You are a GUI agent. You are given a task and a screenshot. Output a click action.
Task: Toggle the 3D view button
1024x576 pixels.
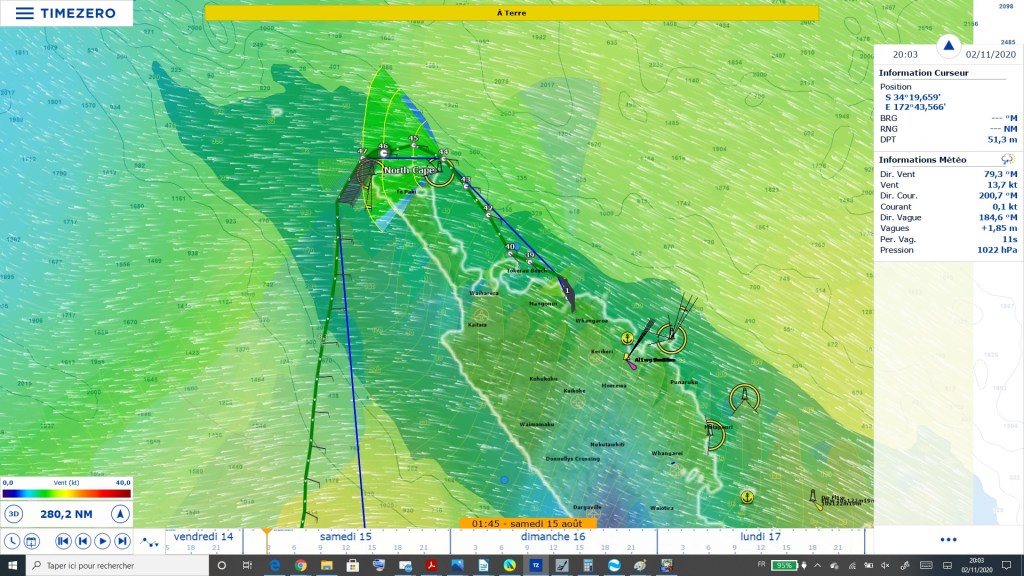(14, 515)
